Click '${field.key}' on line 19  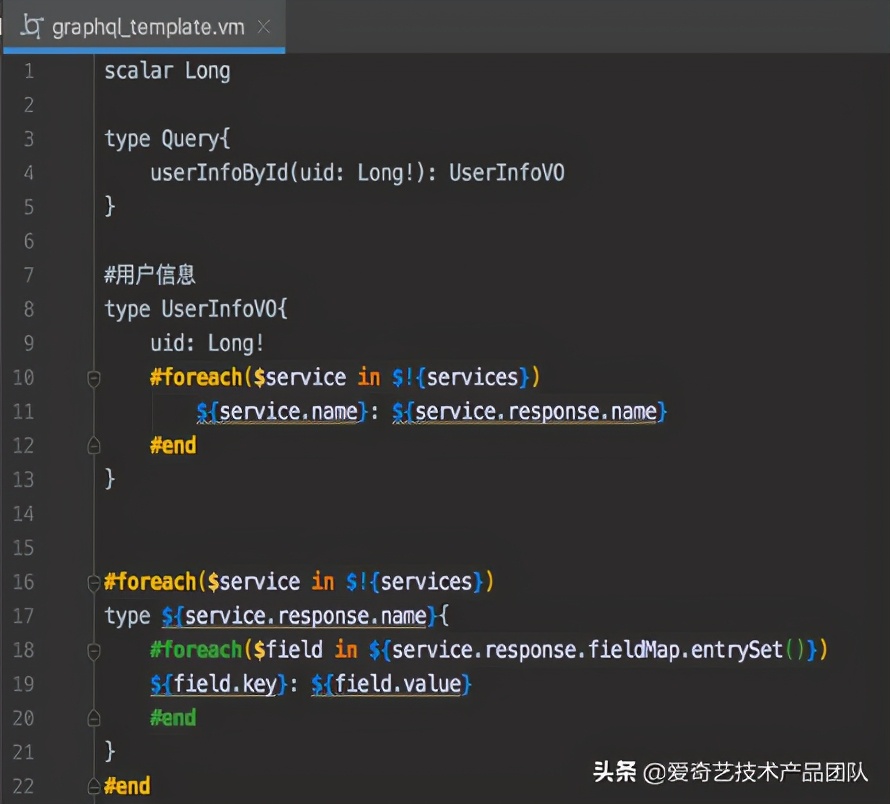219,684
